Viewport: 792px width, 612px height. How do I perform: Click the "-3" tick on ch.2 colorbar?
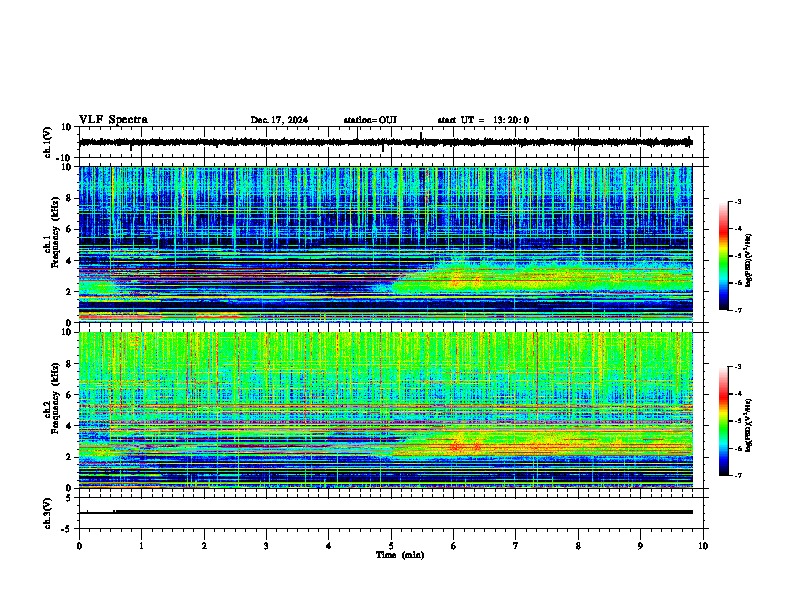pos(738,367)
